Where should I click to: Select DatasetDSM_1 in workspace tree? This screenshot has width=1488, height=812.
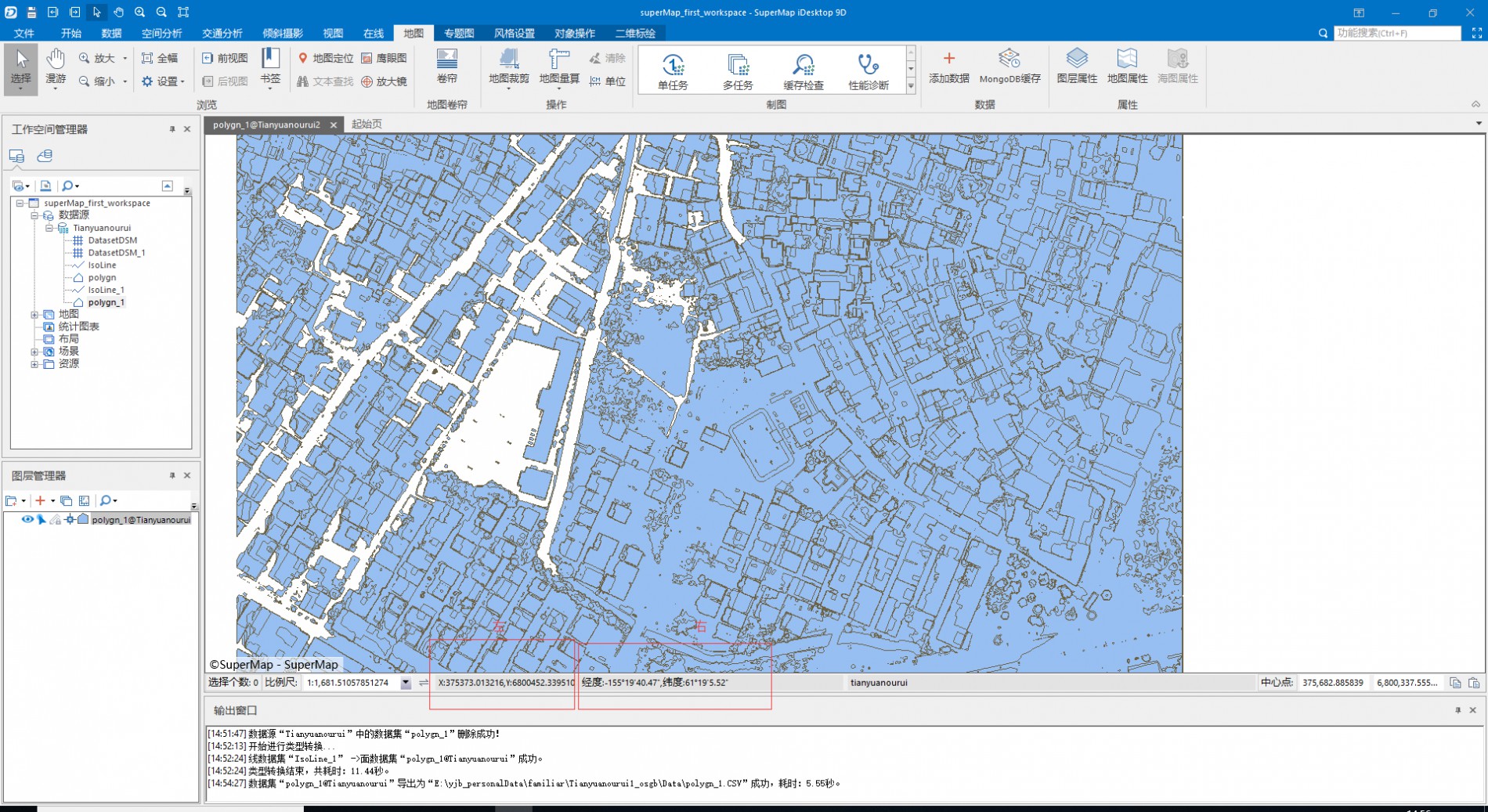click(117, 253)
